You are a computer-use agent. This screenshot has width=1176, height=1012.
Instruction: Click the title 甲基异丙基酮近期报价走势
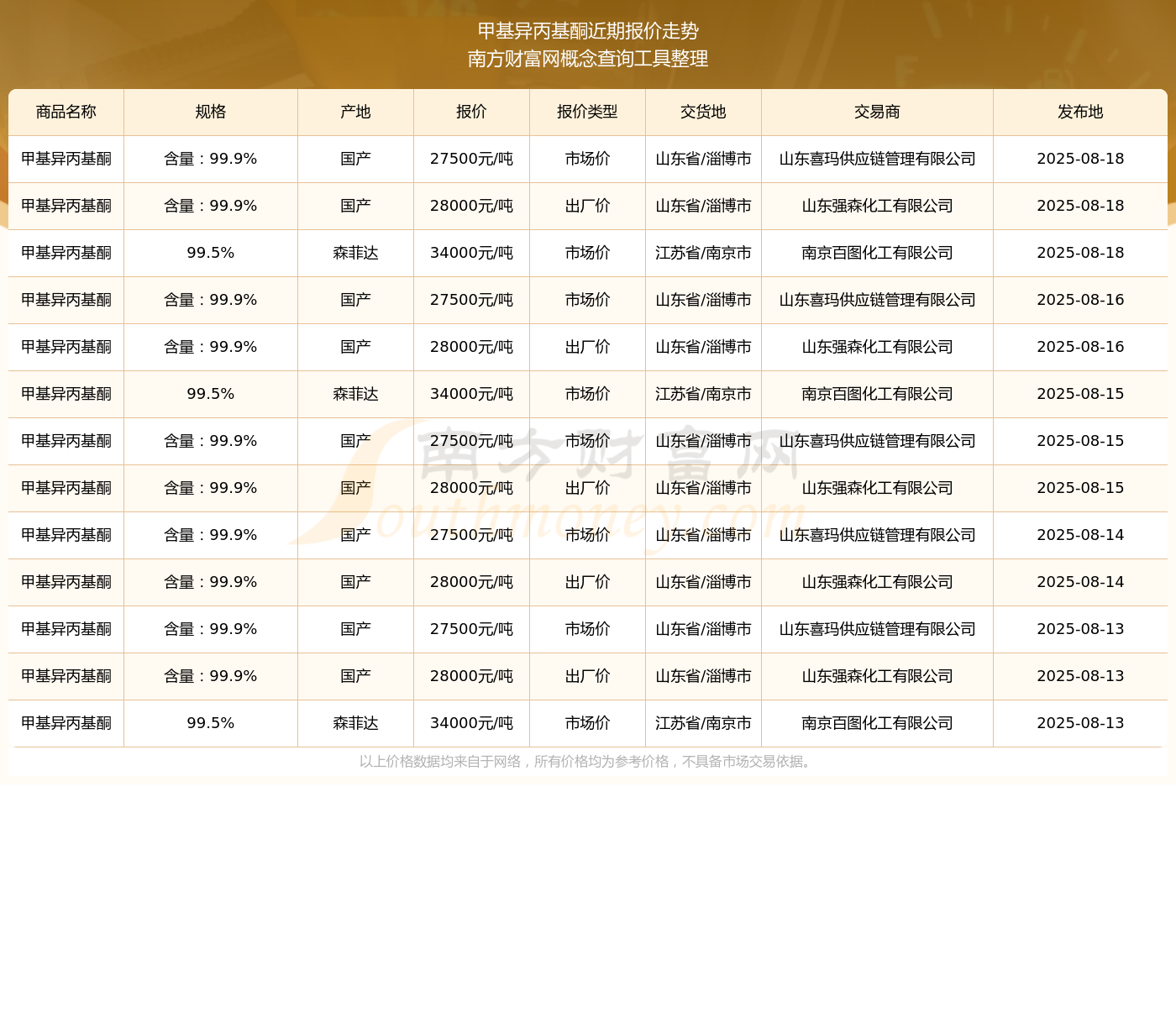pyautogui.click(x=588, y=31)
